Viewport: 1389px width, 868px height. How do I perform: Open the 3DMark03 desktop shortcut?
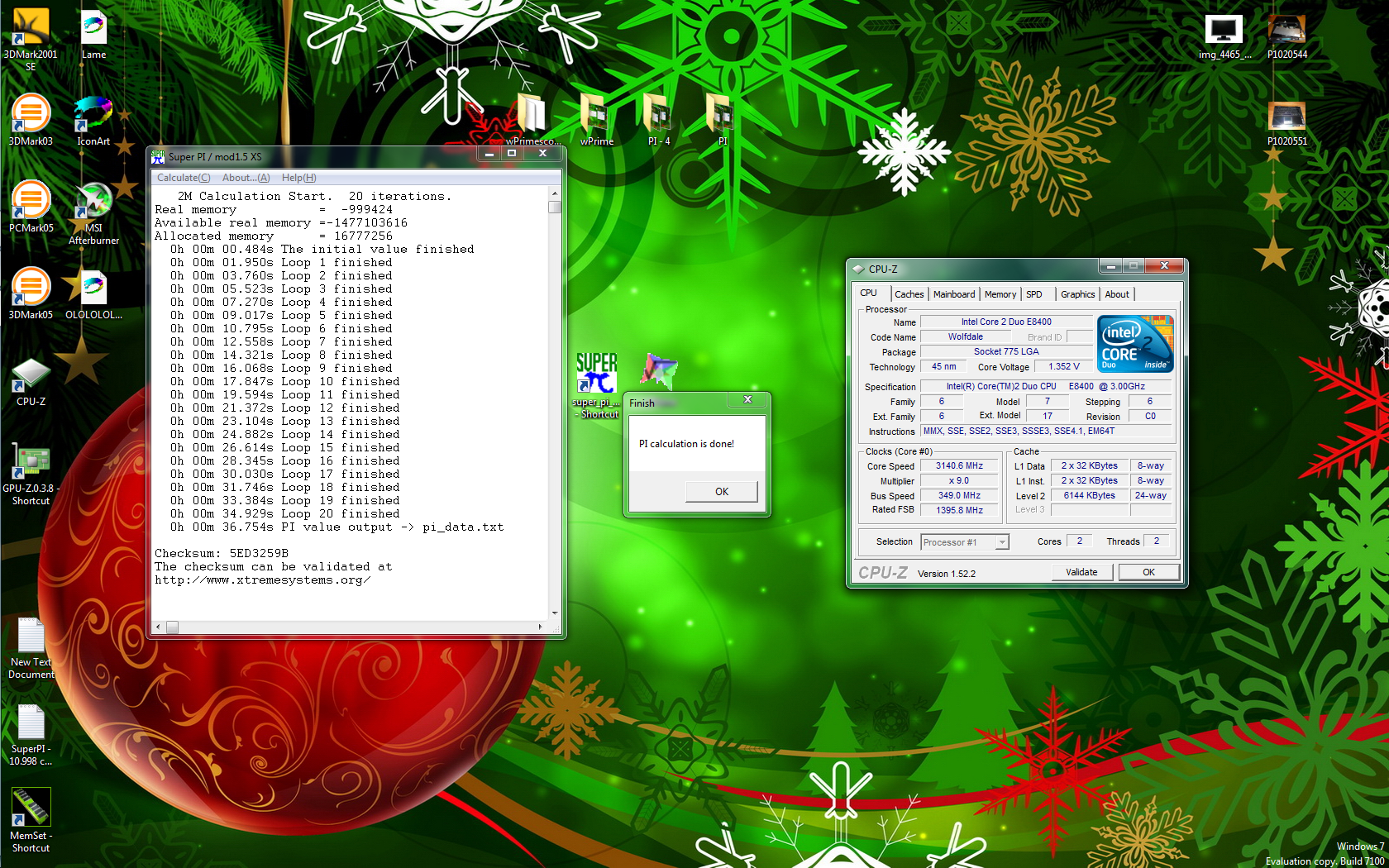31,120
